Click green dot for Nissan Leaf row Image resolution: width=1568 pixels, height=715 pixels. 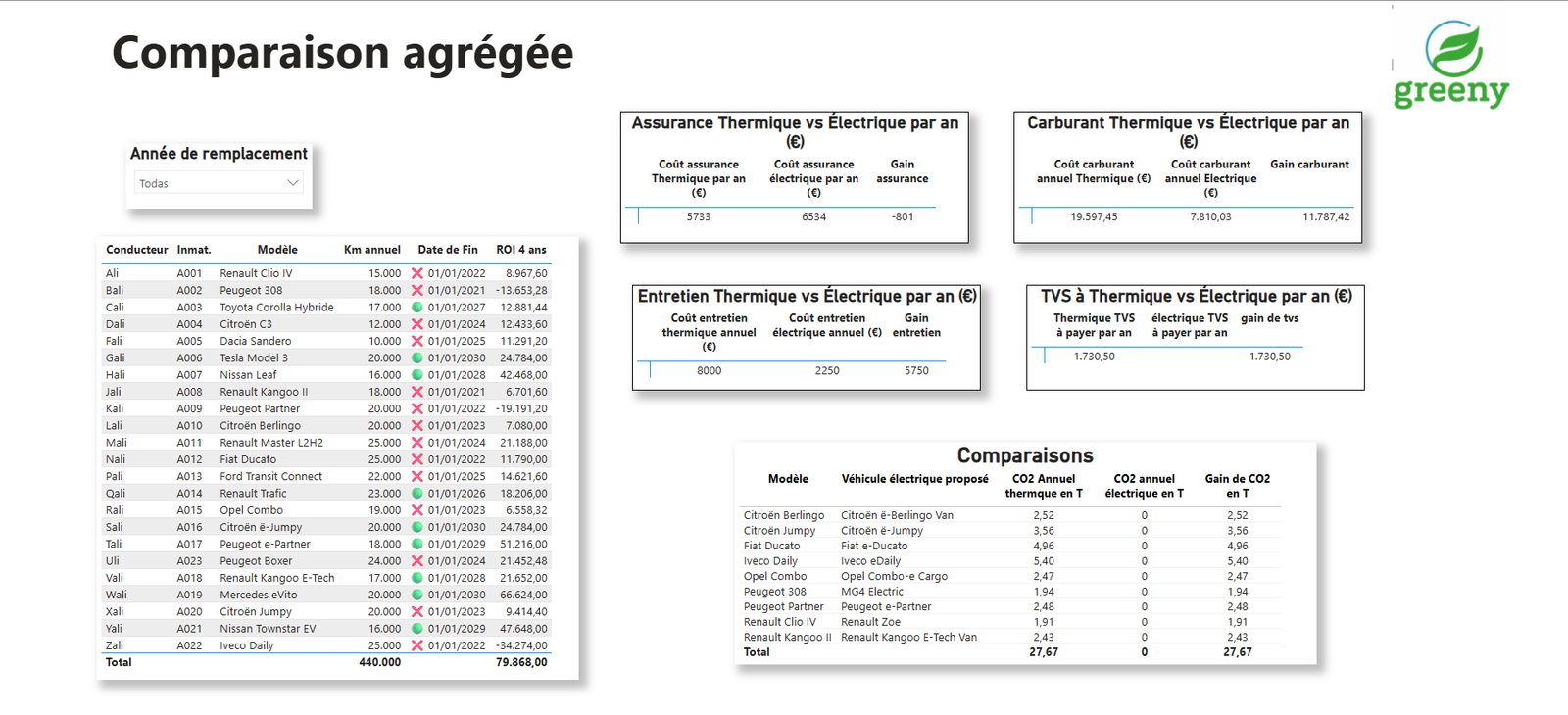coord(416,375)
